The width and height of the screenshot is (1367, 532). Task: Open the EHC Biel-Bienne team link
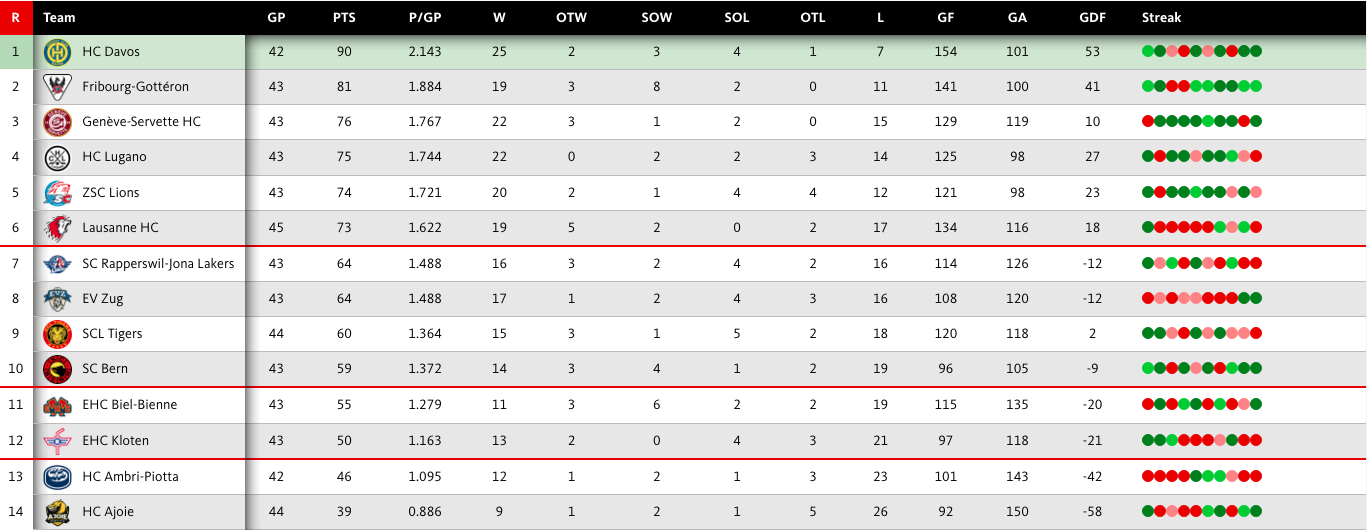click(x=129, y=405)
